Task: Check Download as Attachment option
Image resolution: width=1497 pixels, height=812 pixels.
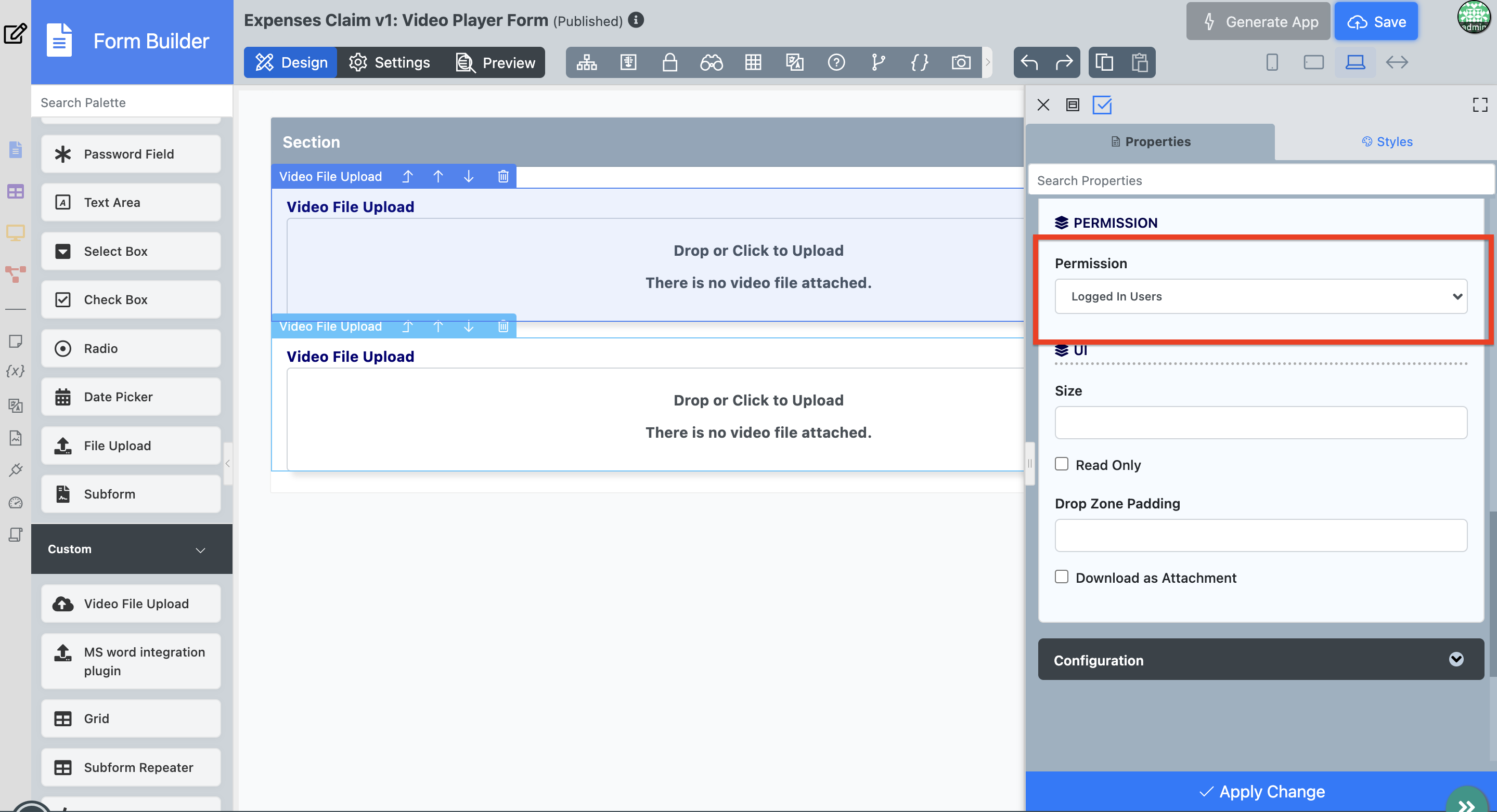Action: tap(1061, 577)
